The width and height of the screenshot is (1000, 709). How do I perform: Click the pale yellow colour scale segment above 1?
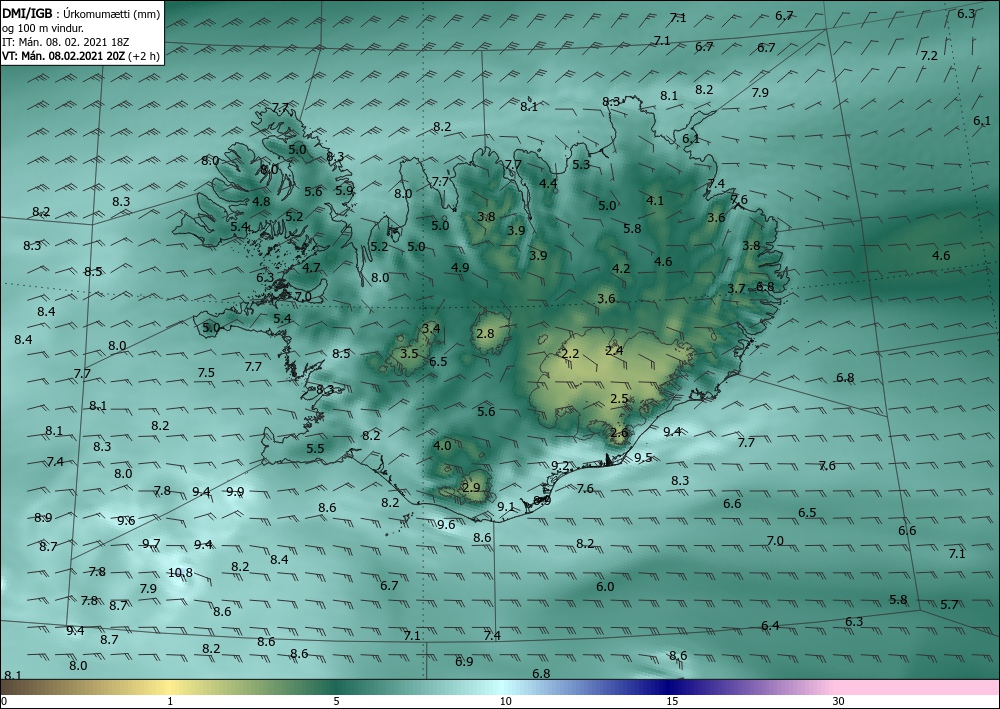[170, 687]
